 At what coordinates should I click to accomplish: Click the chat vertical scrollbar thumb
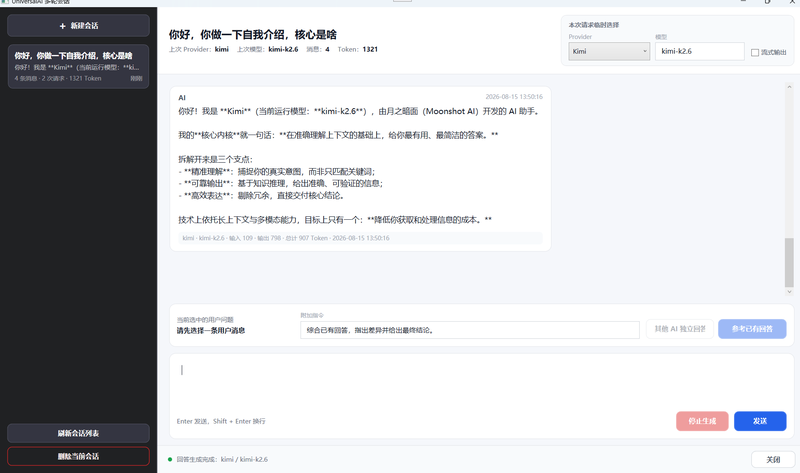click(789, 262)
